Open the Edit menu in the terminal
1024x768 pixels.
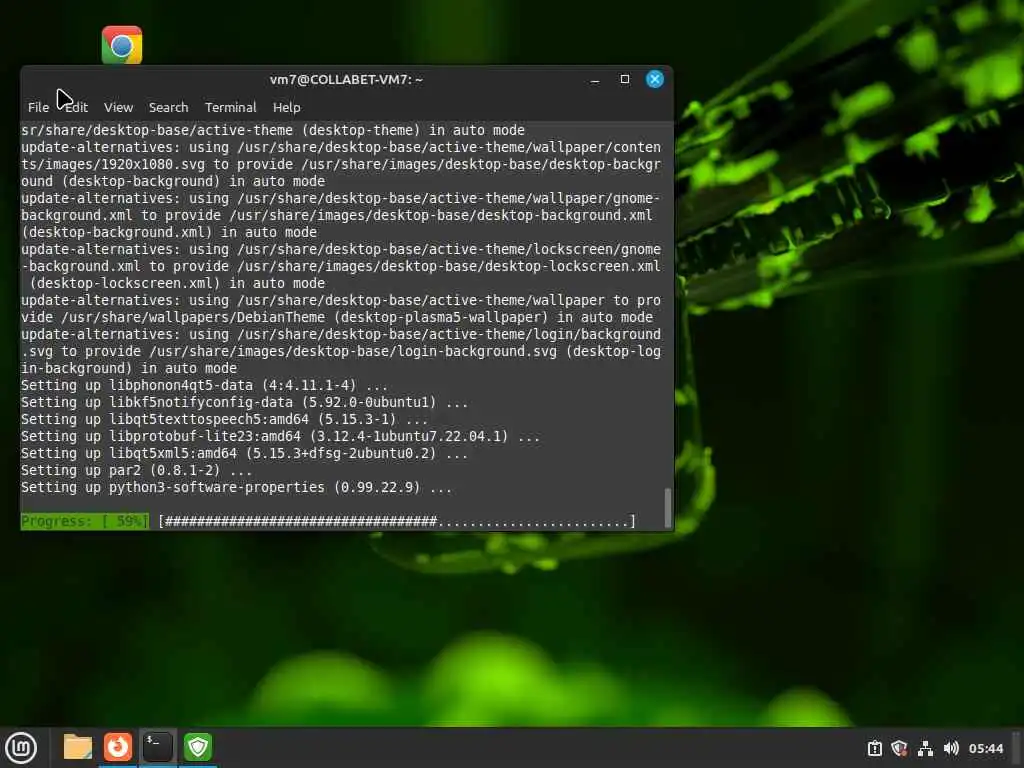[76, 107]
